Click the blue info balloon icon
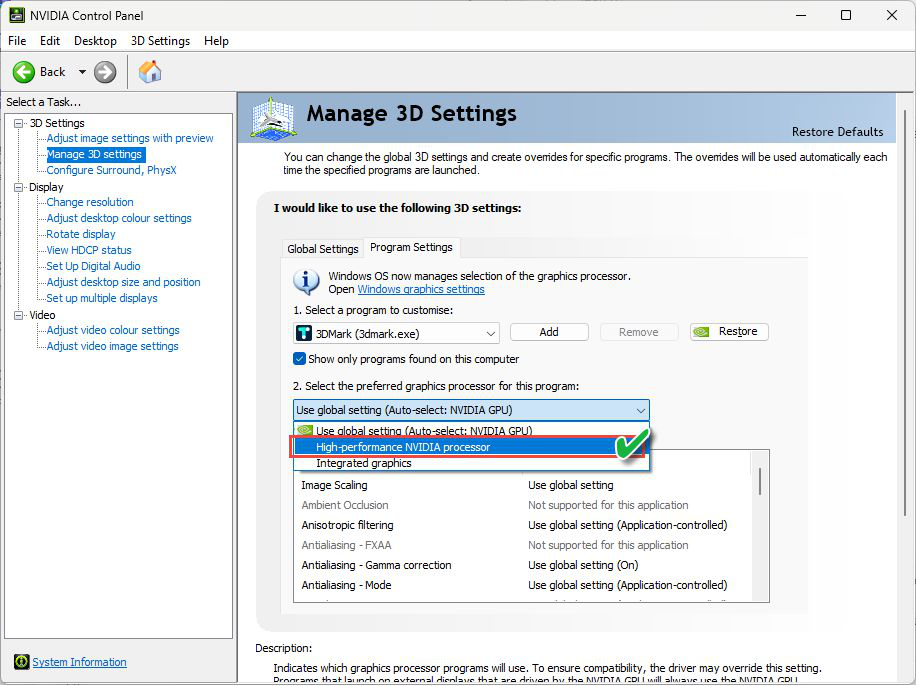The image size is (916, 686). pos(306,282)
